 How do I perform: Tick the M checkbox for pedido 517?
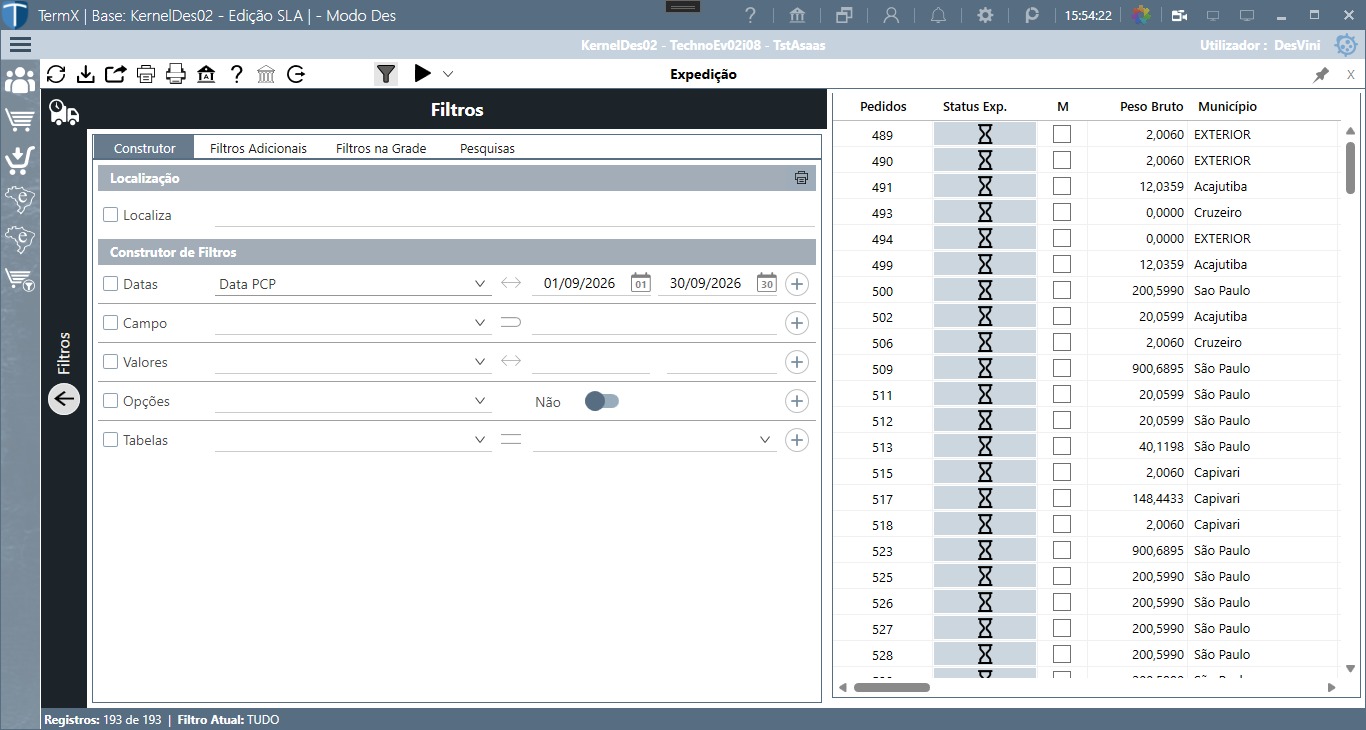click(x=1062, y=498)
